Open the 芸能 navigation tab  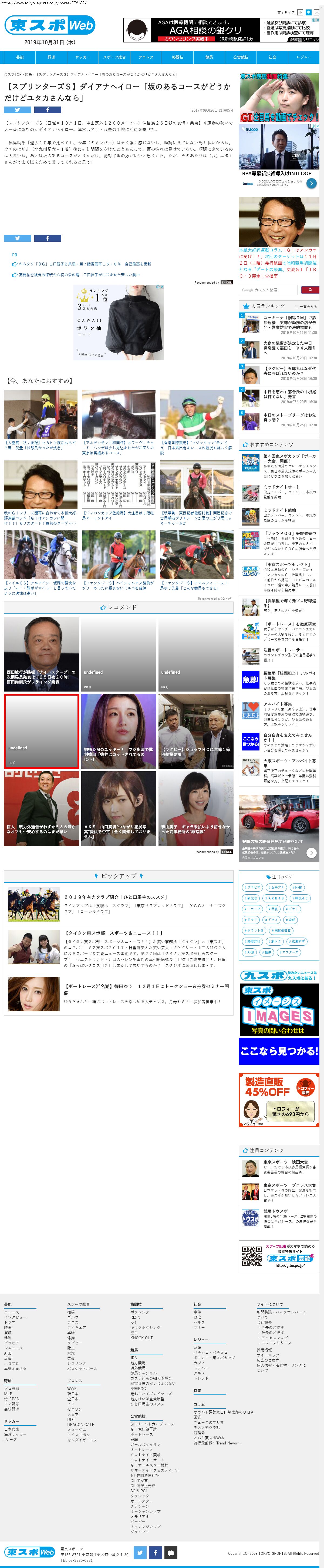pyautogui.click(x=20, y=57)
